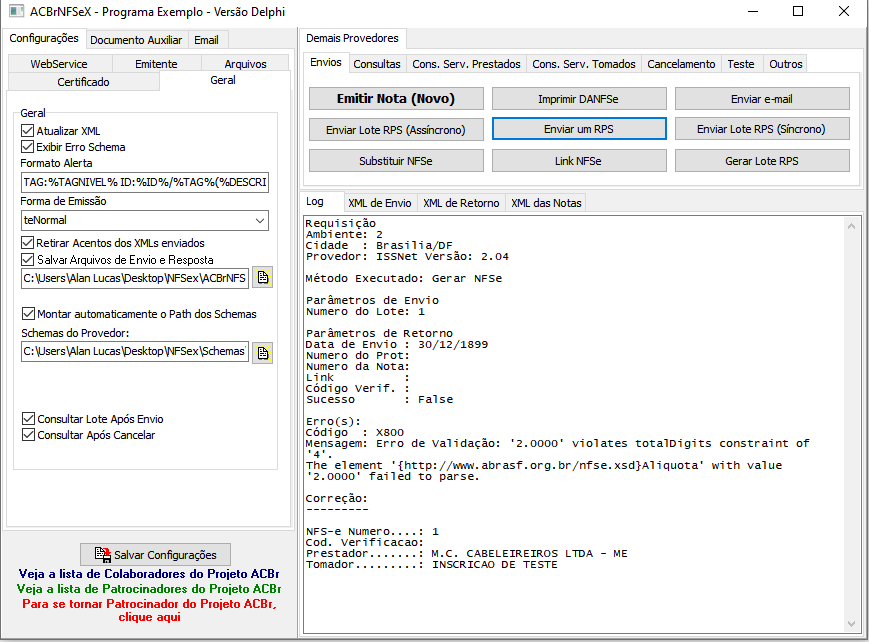Image resolution: width=869 pixels, height=642 pixels.
Task: Toggle the Atualizar XML checkbox
Action: tap(28, 131)
